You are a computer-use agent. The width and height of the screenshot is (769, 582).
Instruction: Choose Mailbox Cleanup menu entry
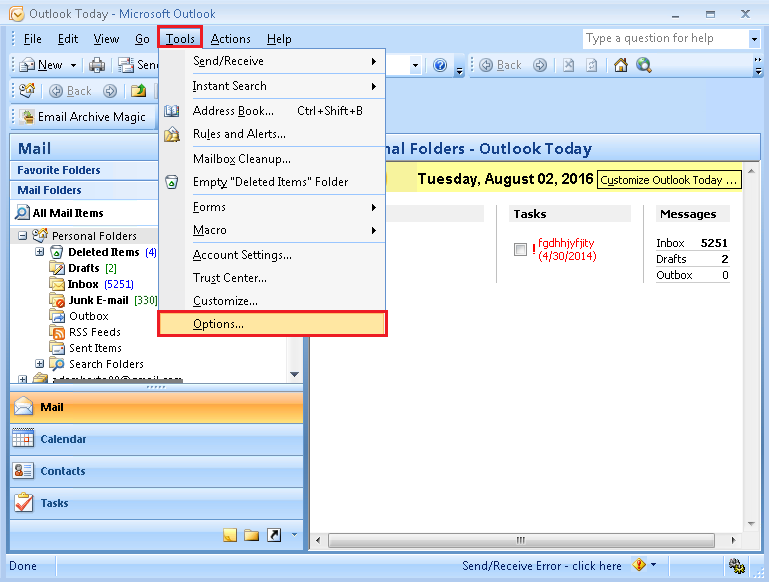point(272,159)
